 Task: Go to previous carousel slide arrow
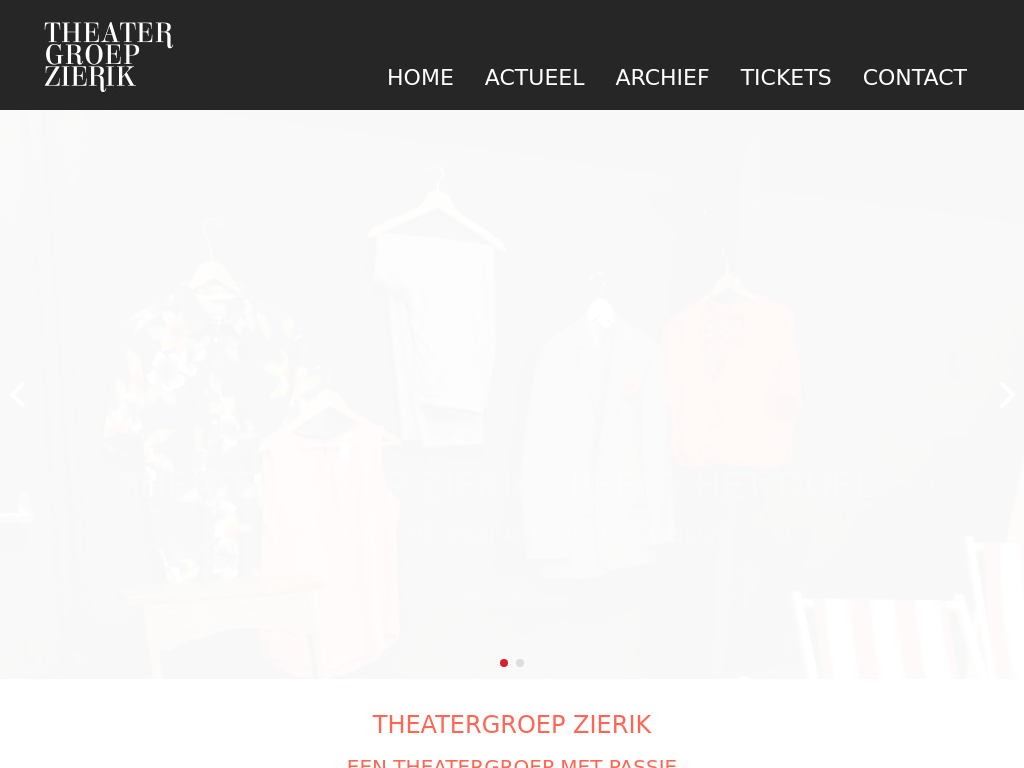[x=18, y=394]
